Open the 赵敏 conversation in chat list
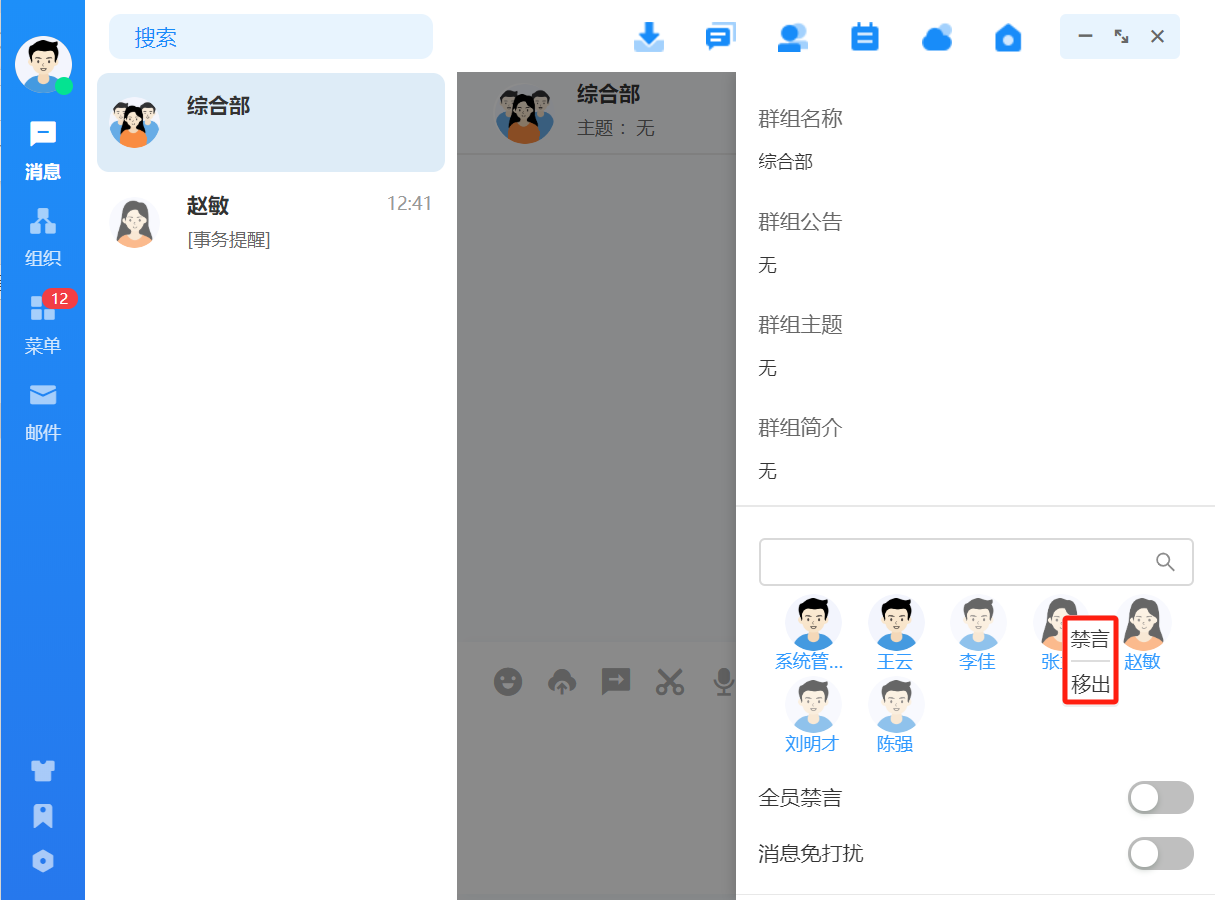This screenshot has width=1215, height=900. (x=270, y=221)
